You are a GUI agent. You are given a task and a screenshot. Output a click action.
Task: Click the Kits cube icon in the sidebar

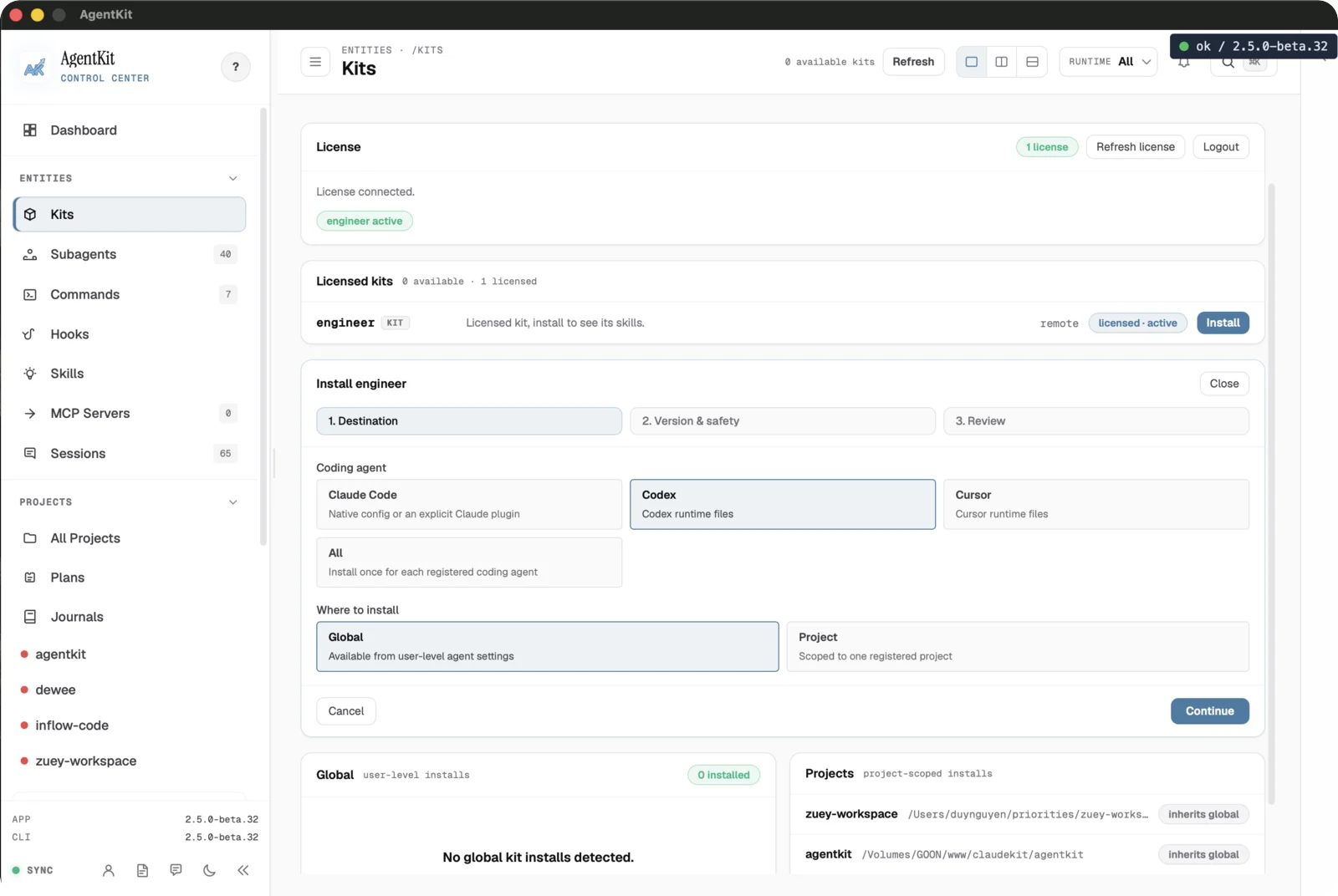(30, 215)
